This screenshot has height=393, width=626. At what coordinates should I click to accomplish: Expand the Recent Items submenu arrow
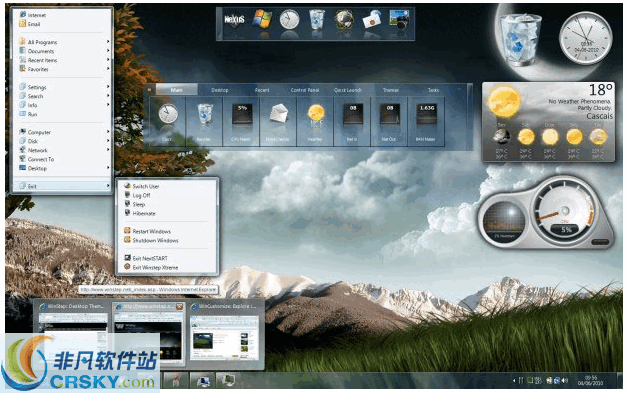108,60
